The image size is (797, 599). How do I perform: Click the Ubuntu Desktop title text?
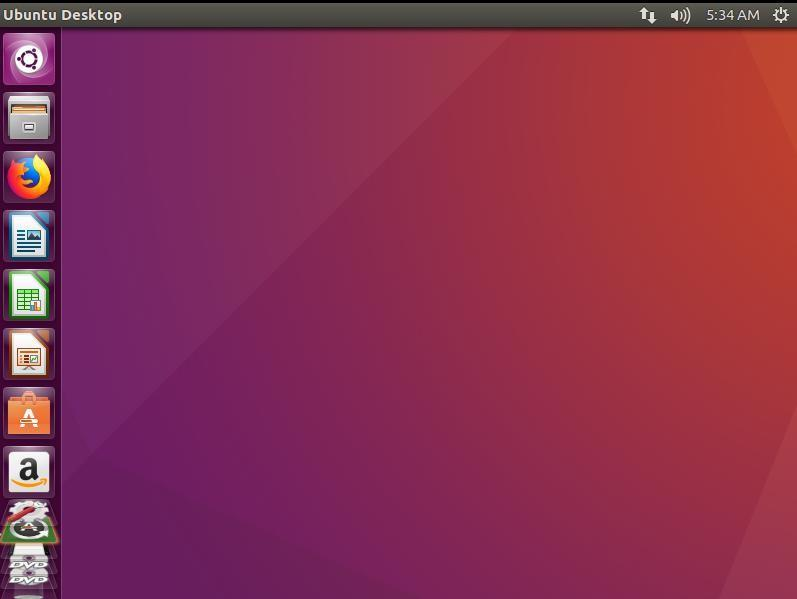(x=63, y=15)
